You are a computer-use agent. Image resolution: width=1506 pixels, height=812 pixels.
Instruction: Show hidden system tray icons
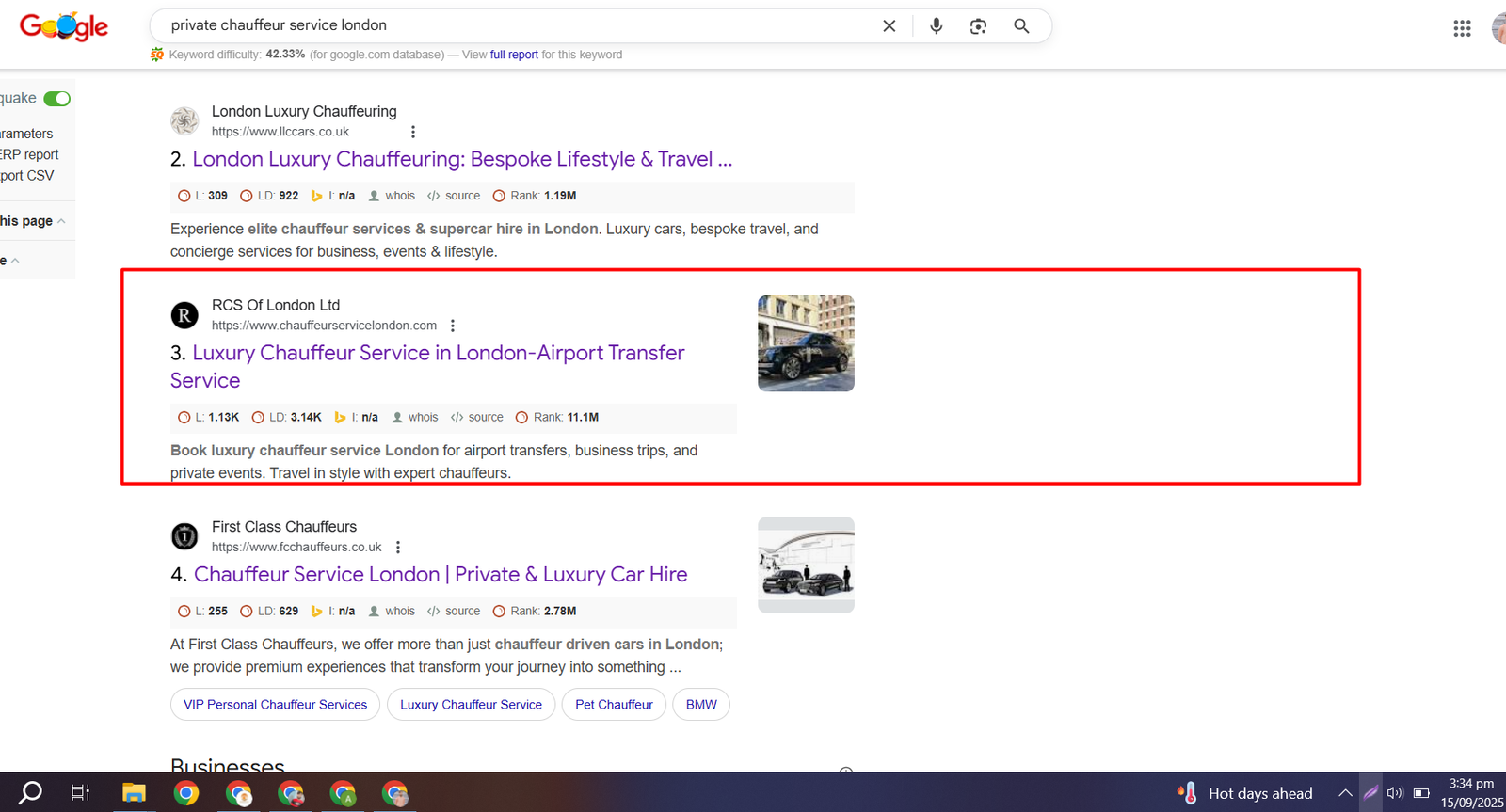[1345, 793]
